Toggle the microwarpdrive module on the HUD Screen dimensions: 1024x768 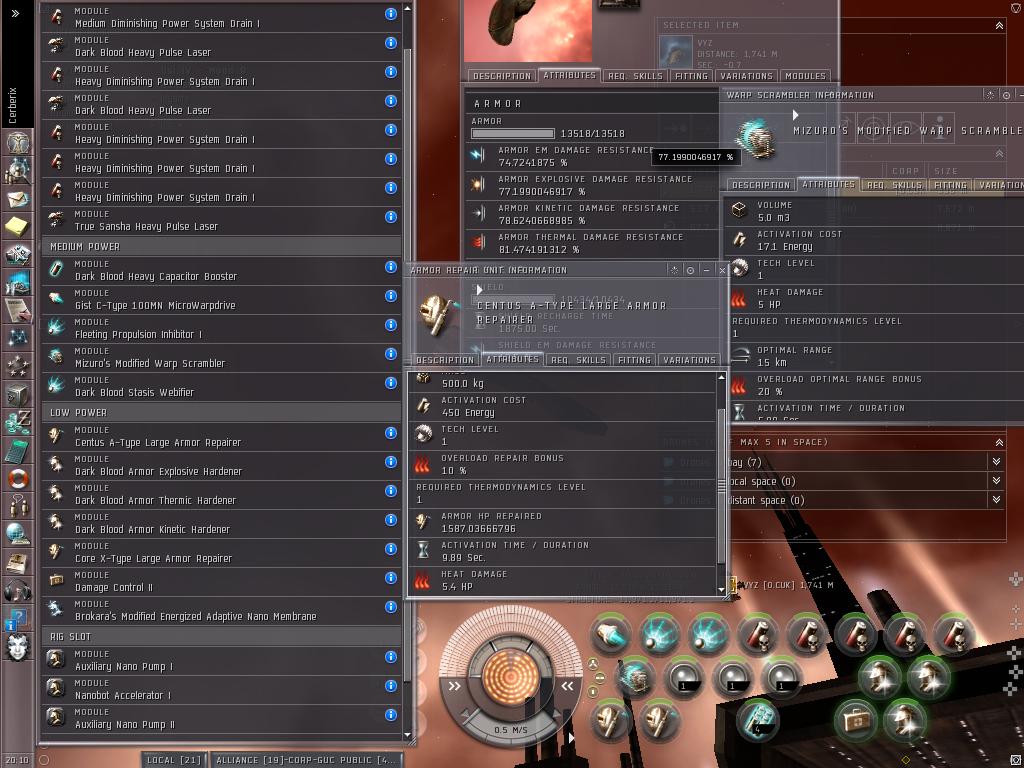[610, 635]
